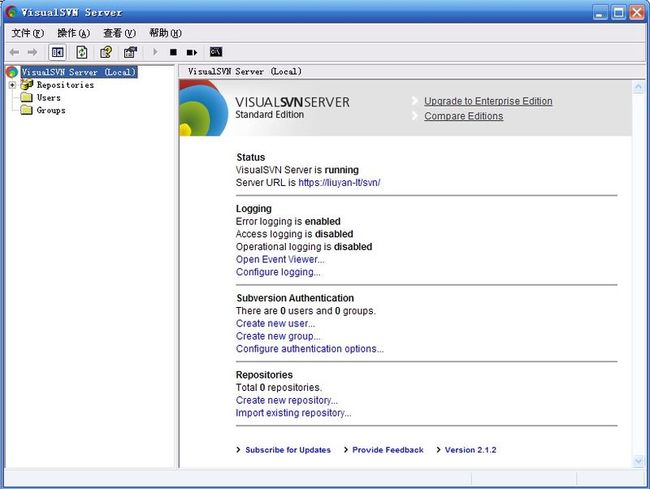Open the Properties toolbar icon
Screen dimensions: 650x489
tap(131, 52)
